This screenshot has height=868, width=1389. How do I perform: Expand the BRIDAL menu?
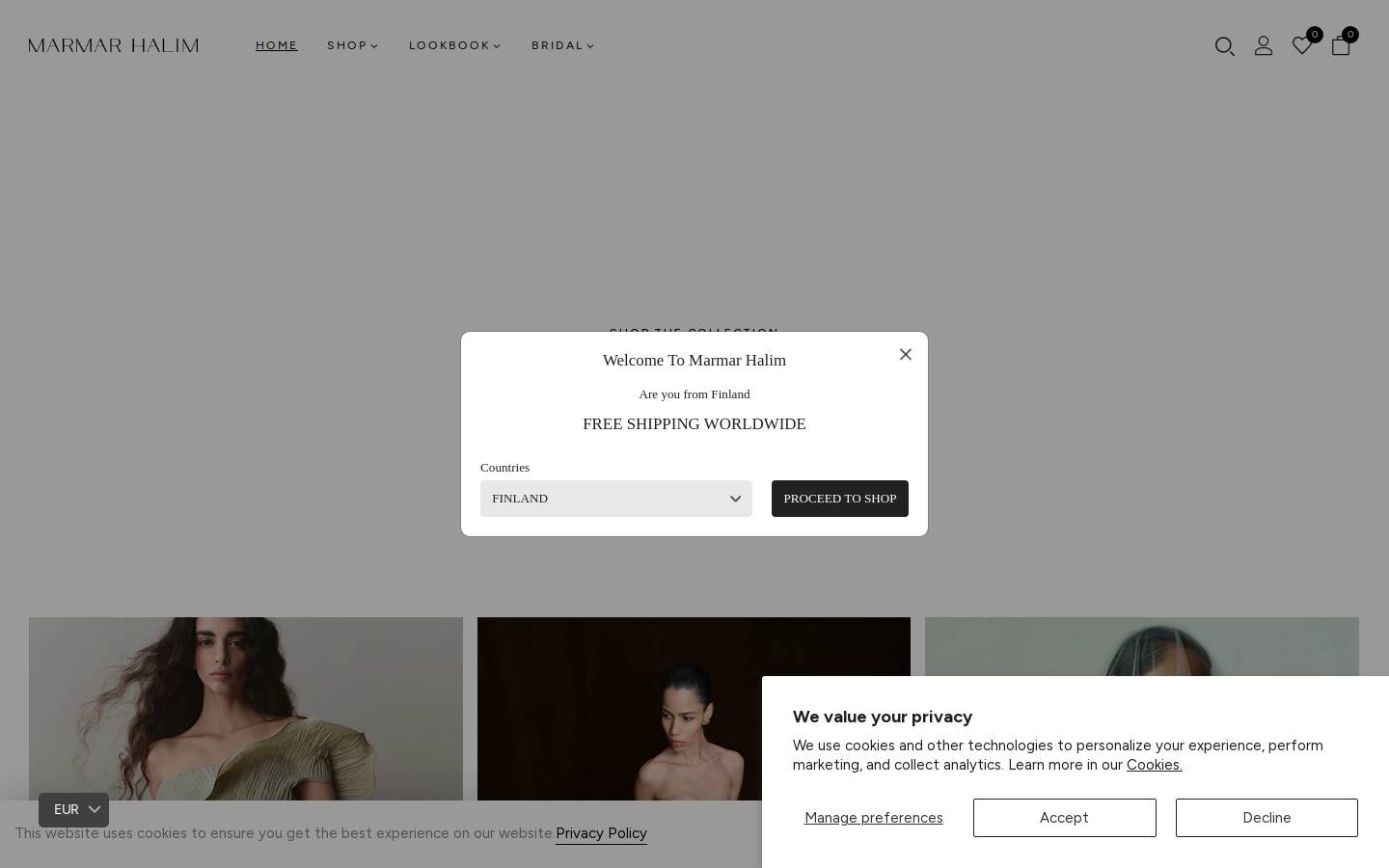[x=563, y=45]
